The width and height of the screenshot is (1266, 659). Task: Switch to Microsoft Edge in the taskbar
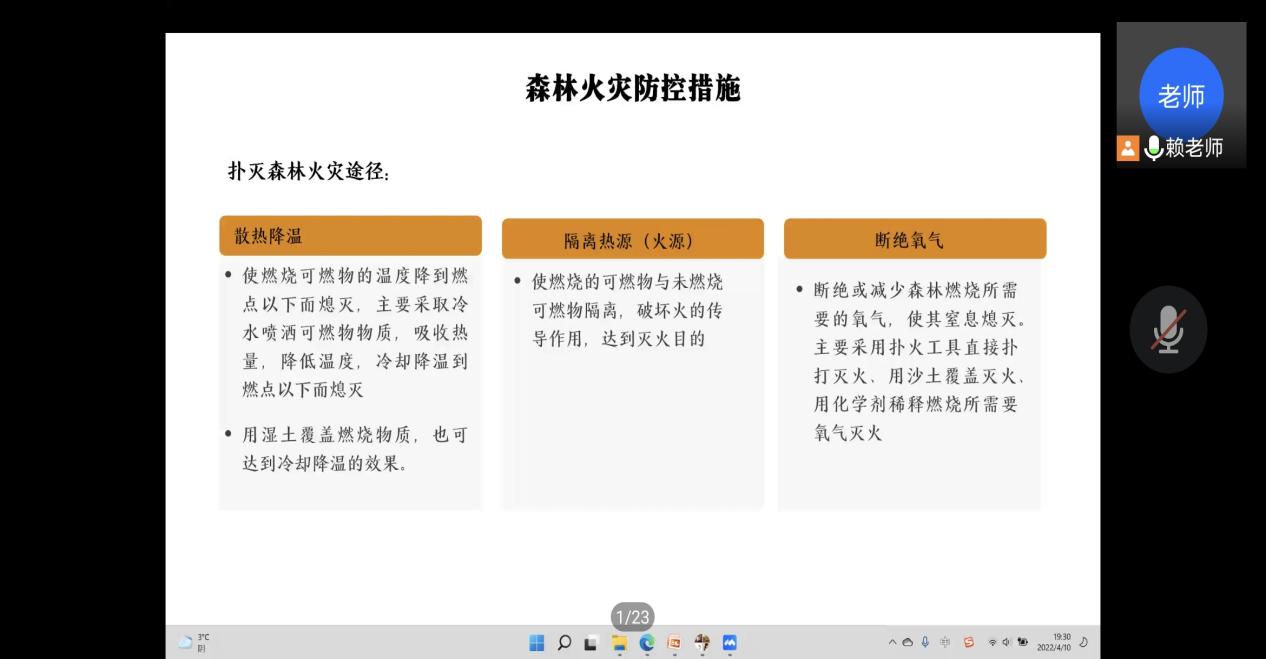pyautogui.click(x=646, y=643)
